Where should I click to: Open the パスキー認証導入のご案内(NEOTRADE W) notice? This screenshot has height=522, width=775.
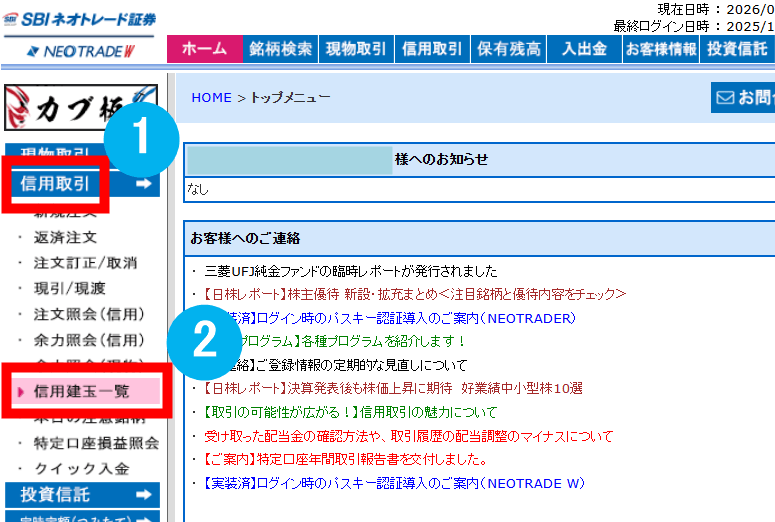pyautogui.click(x=393, y=483)
